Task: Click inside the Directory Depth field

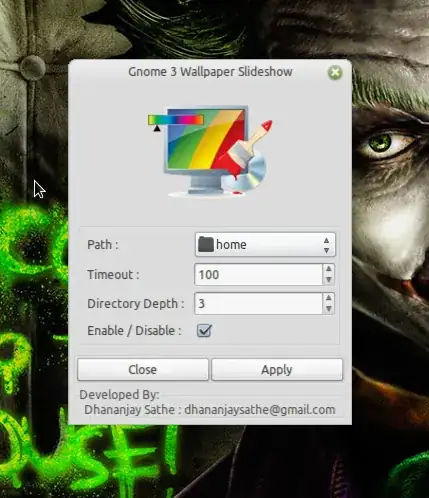Action: tap(258, 304)
